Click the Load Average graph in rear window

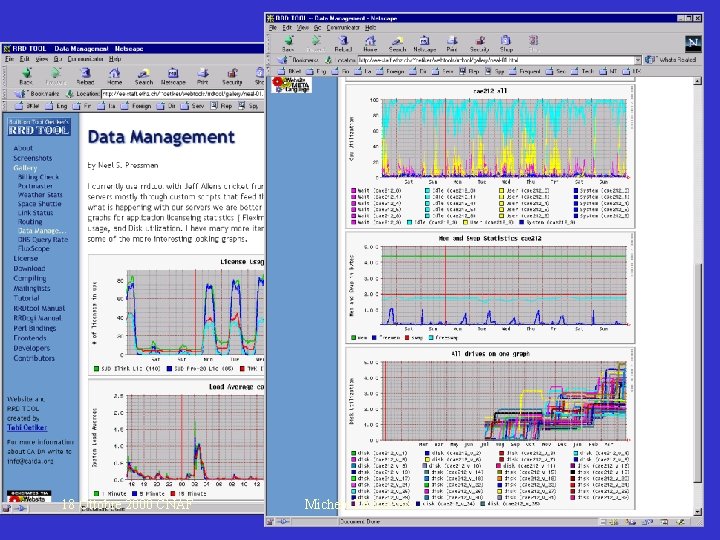point(176,441)
